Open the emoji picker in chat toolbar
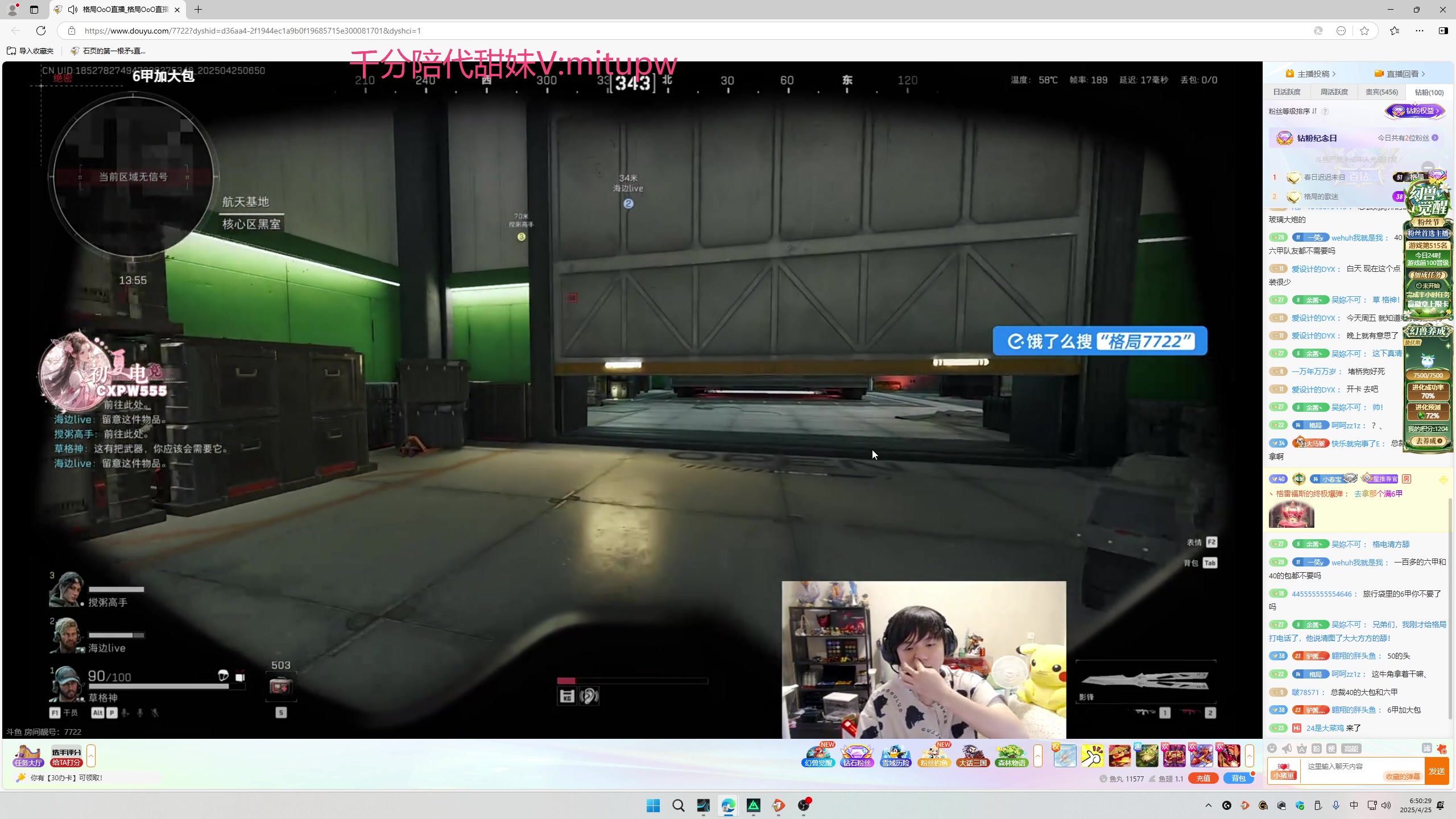1456x819 pixels. click(1272, 748)
